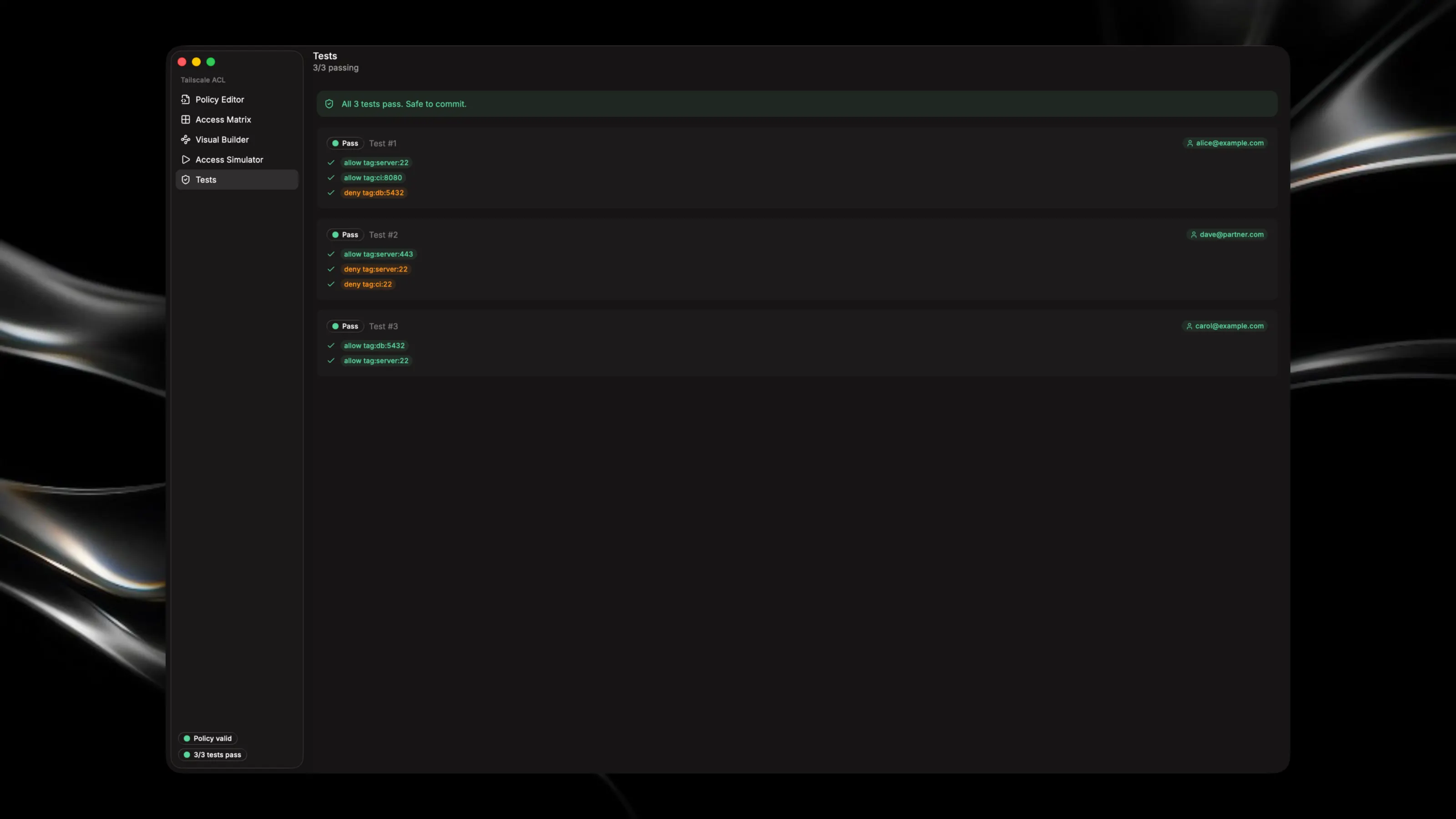Select the '3/3 passing' subtitle

(x=336, y=68)
